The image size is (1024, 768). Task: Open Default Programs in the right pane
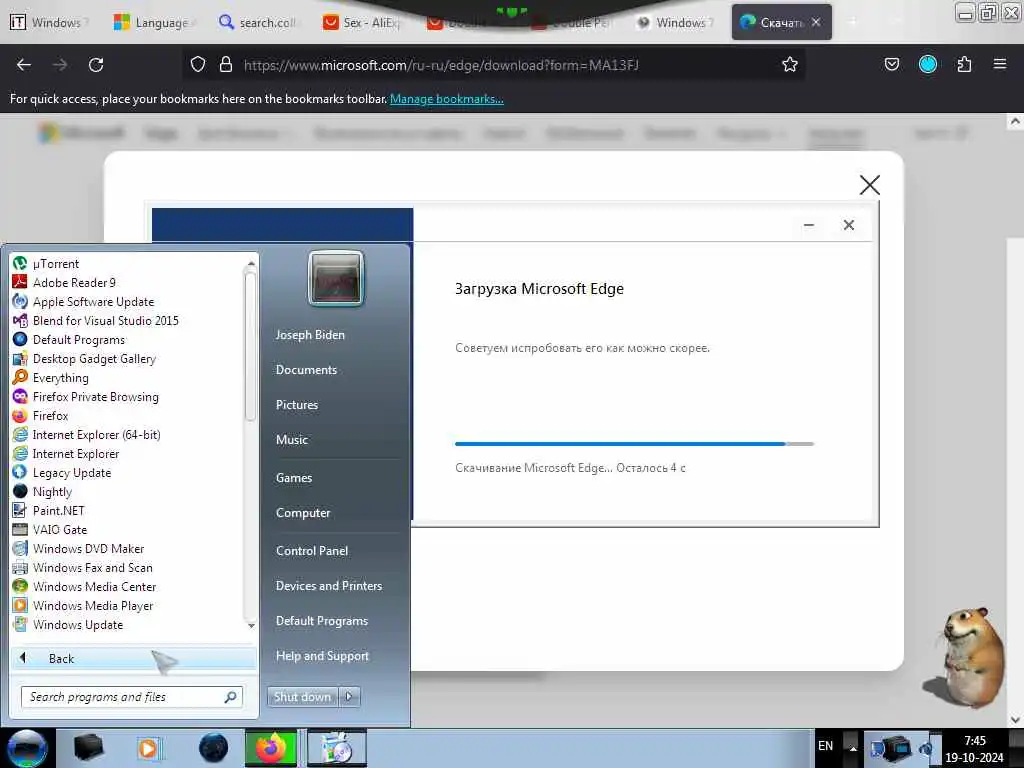(322, 621)
